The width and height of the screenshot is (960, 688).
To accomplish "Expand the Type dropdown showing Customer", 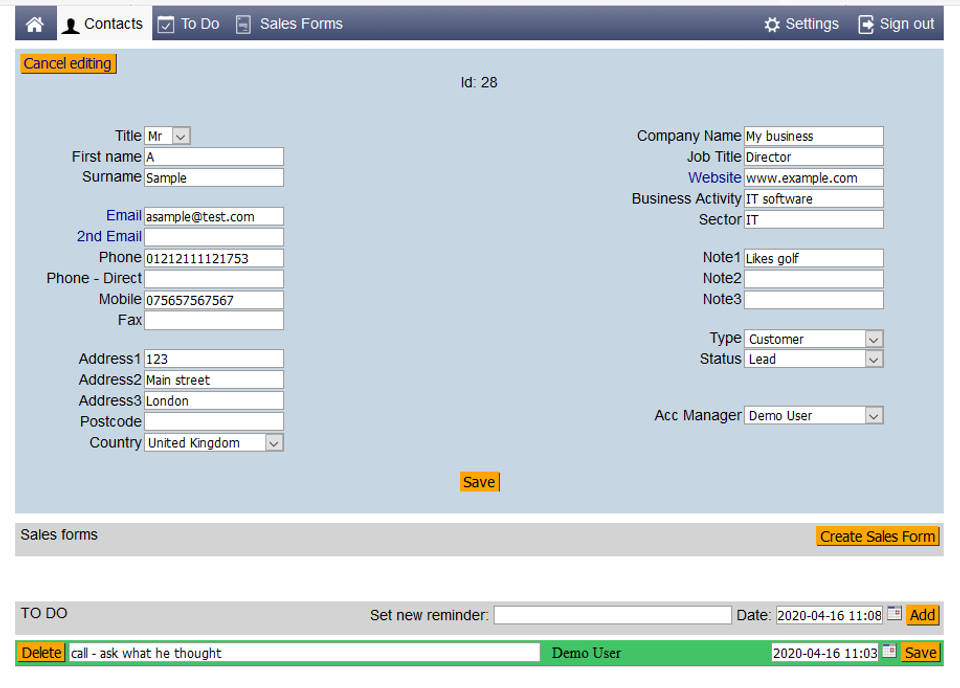I will coord(813,339).
